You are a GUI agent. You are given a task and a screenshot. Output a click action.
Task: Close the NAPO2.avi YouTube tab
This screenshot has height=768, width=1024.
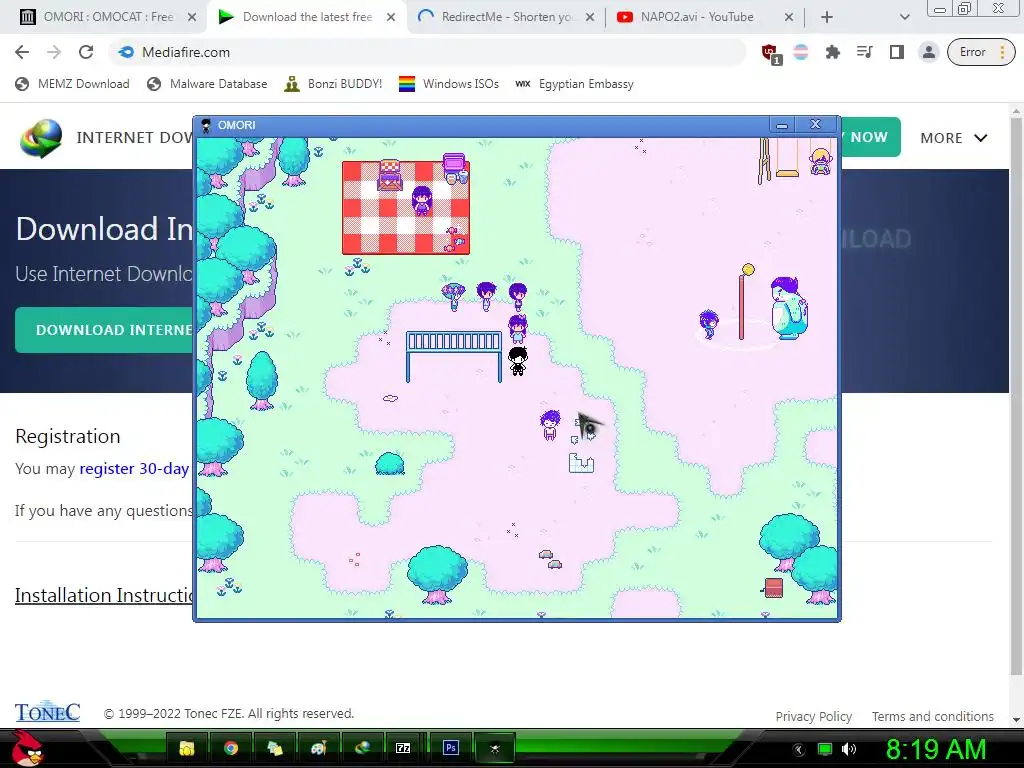click(x=789, y=18)
